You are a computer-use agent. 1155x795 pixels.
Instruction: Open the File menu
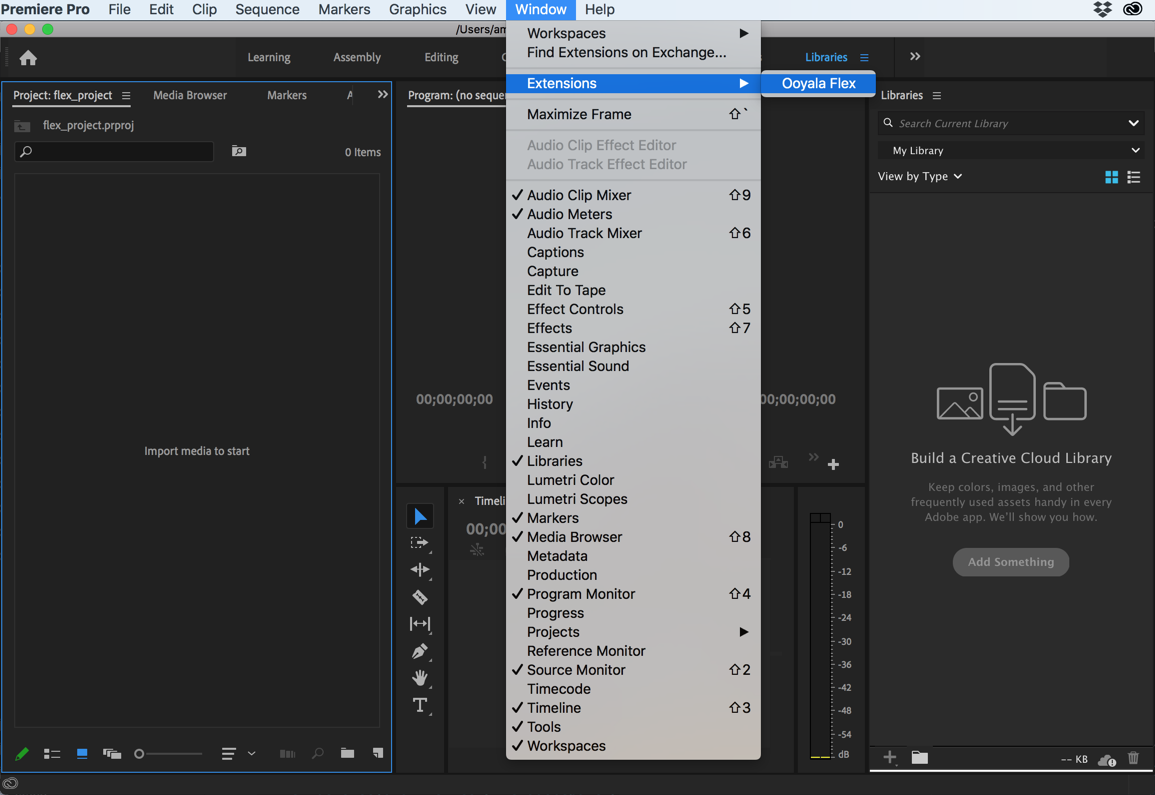click(119, 10)
